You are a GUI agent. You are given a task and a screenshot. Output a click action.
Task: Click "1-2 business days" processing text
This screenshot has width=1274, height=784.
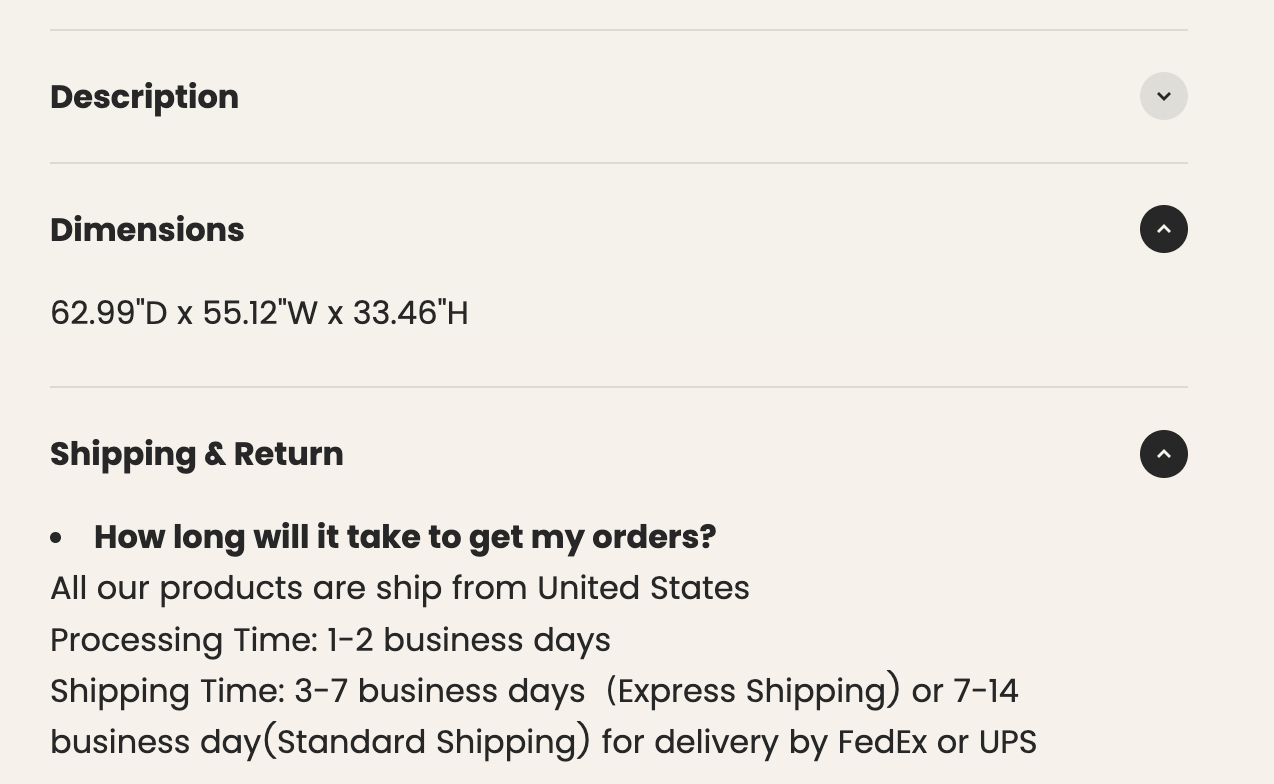[468, 640]
